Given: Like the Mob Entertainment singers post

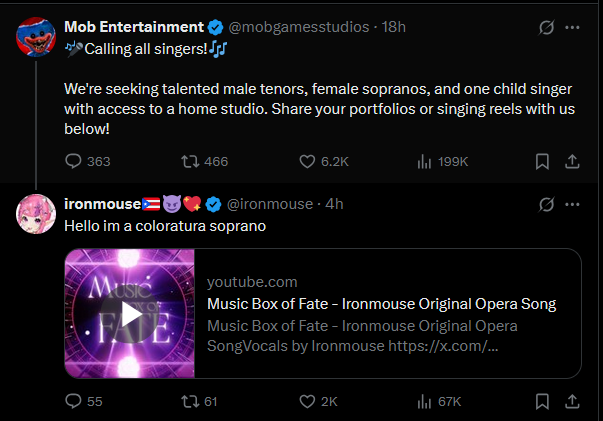Looking at the screenshot, I should (308, 161).
